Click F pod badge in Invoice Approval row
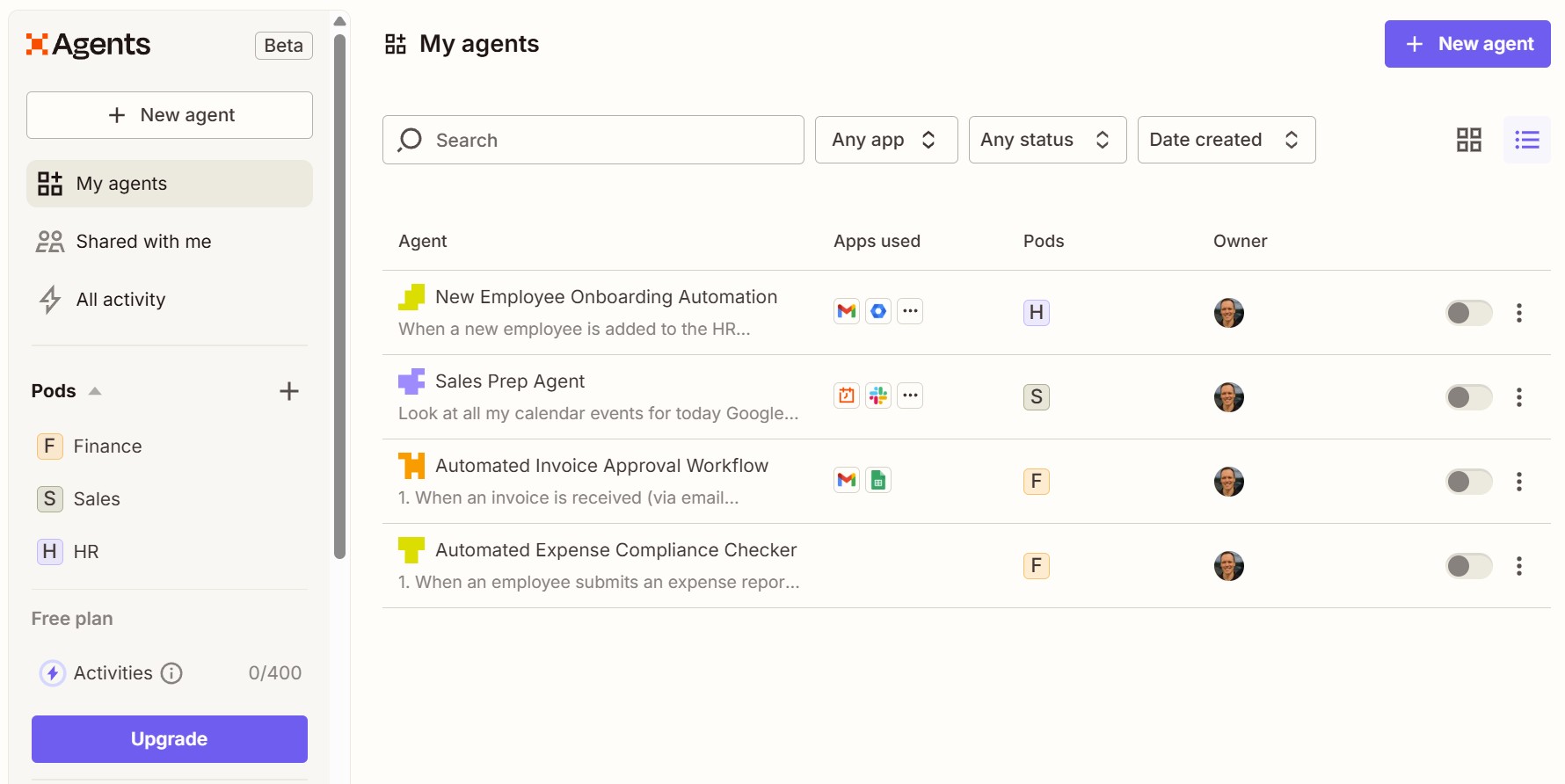Screen dimensions: 1565x784 pyautogui.click(x=1037, y=482)
